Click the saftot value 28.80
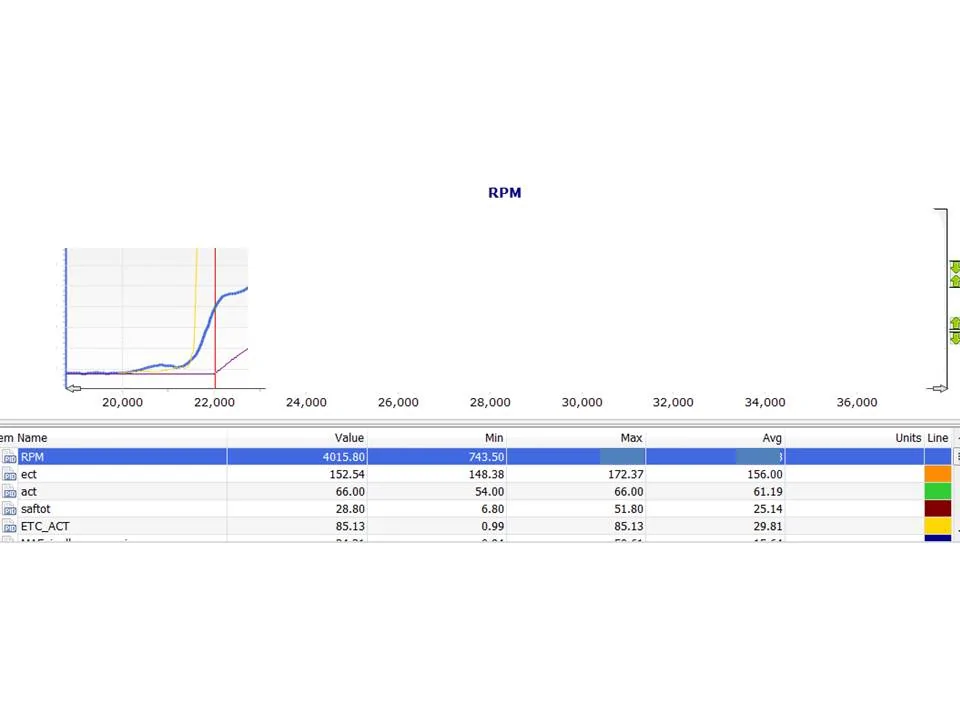The height and width of the screenshot is (720, 960). 350,509
